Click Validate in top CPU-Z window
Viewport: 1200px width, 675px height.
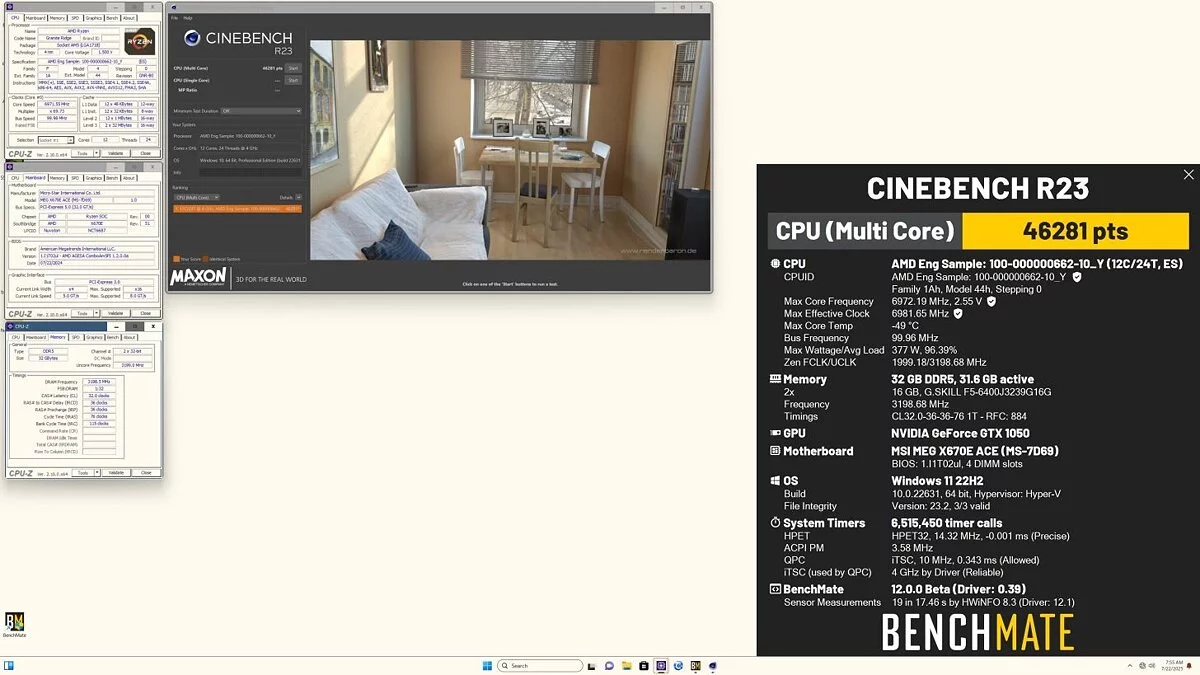pyautogui.click(x=115, y=153)
